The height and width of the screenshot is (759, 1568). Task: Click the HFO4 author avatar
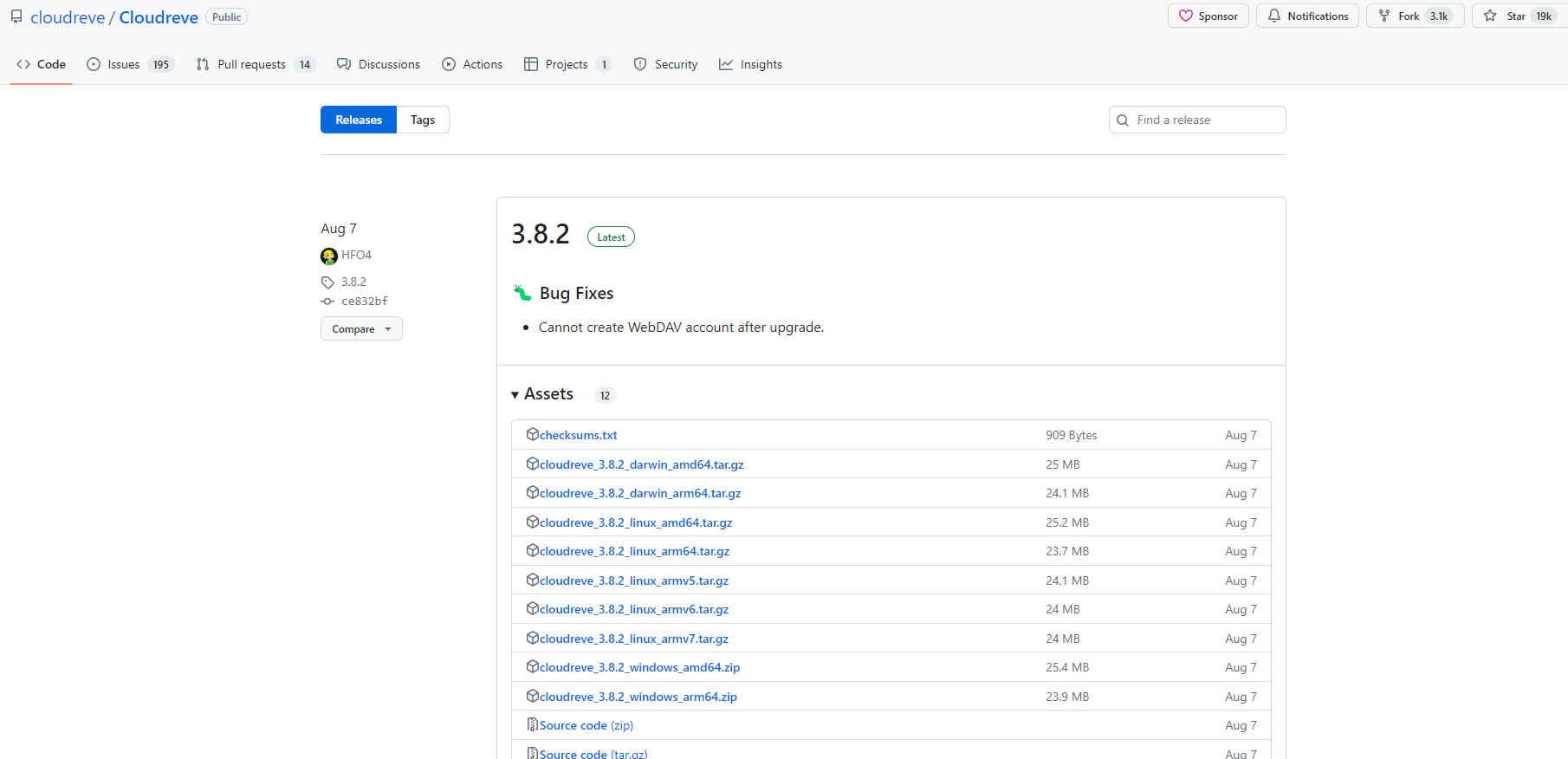[329, 256]
